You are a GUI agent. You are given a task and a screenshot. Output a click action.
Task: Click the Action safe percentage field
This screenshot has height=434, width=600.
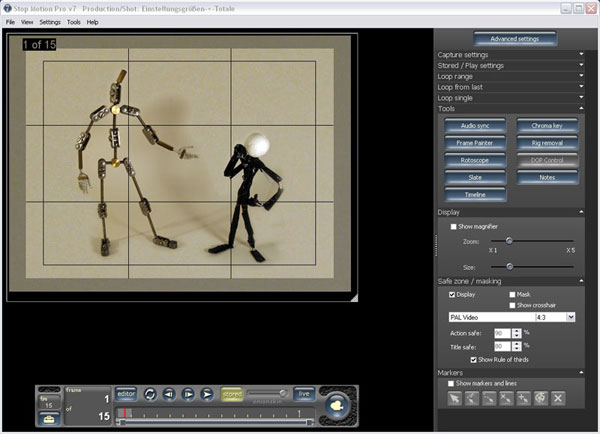(x=500, y=332)
